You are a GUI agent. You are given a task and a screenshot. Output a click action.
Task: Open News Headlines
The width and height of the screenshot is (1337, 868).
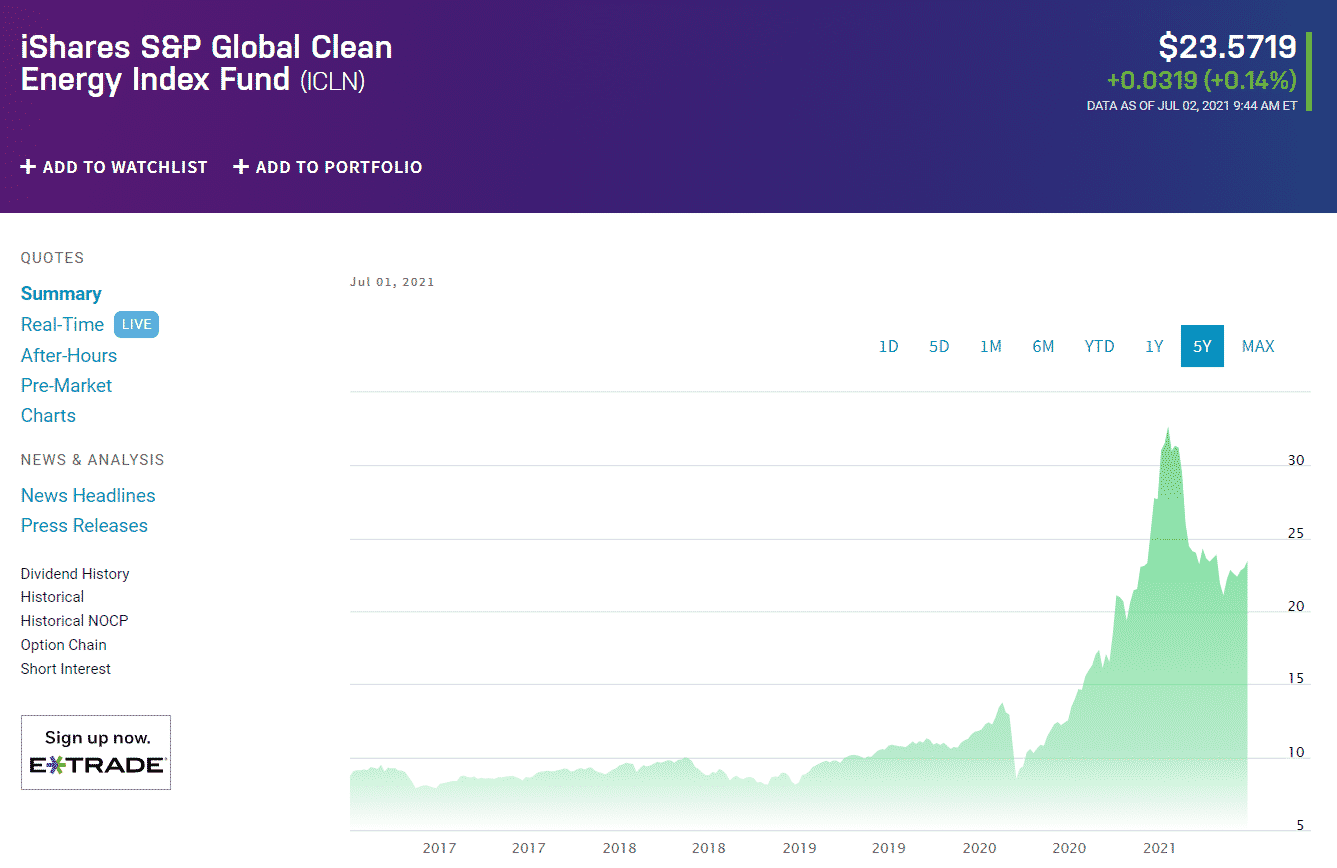88,495
